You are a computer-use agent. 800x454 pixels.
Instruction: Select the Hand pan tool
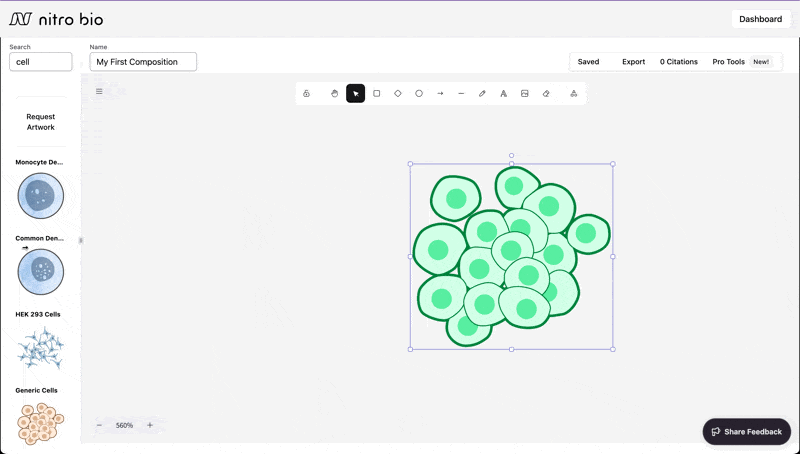click(x=335, y=93)
